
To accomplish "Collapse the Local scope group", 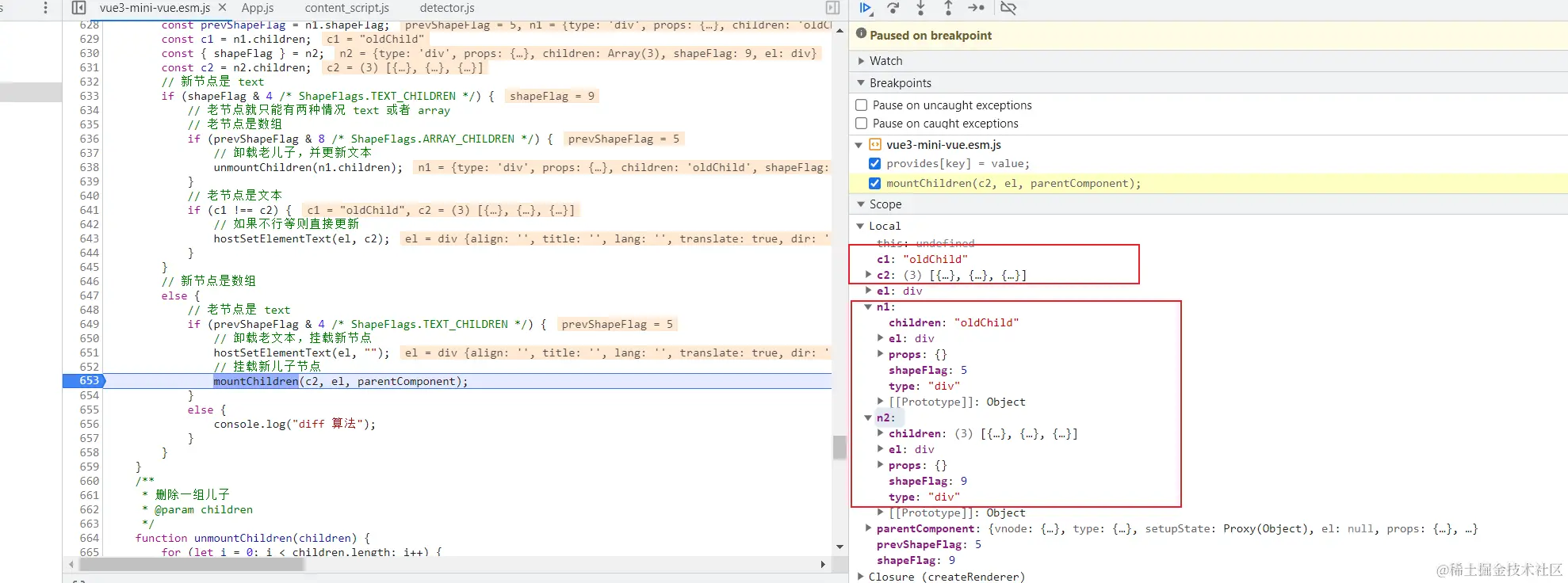I will coord(860,226).
